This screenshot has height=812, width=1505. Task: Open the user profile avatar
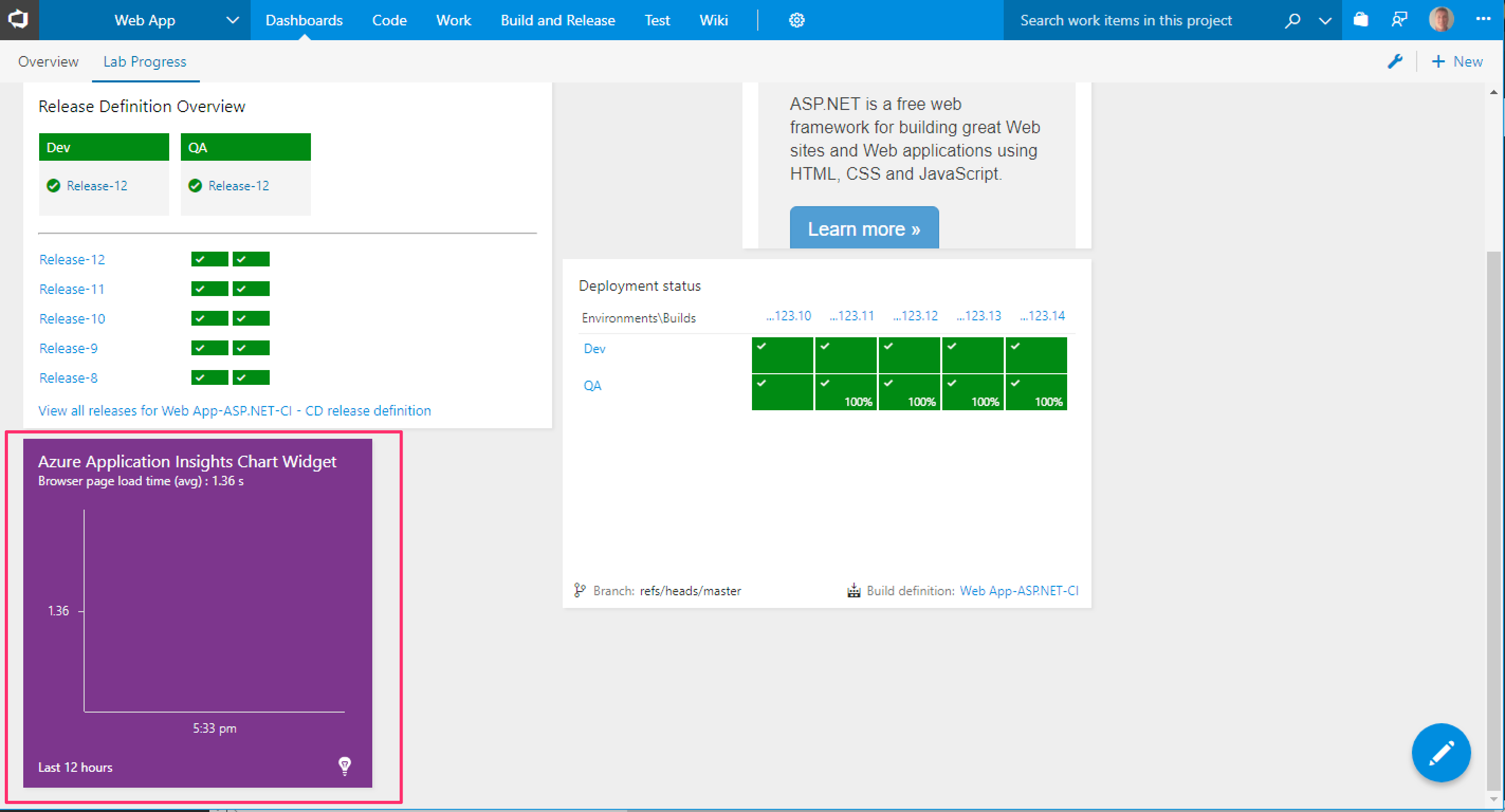(x=1440, y=21)
